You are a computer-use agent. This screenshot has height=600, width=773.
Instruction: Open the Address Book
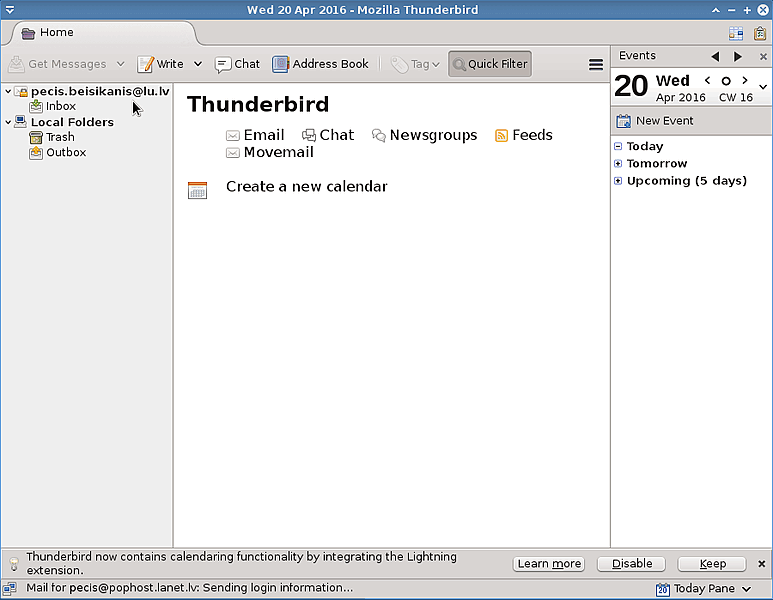pyautogui.click(x=320, y=64)
